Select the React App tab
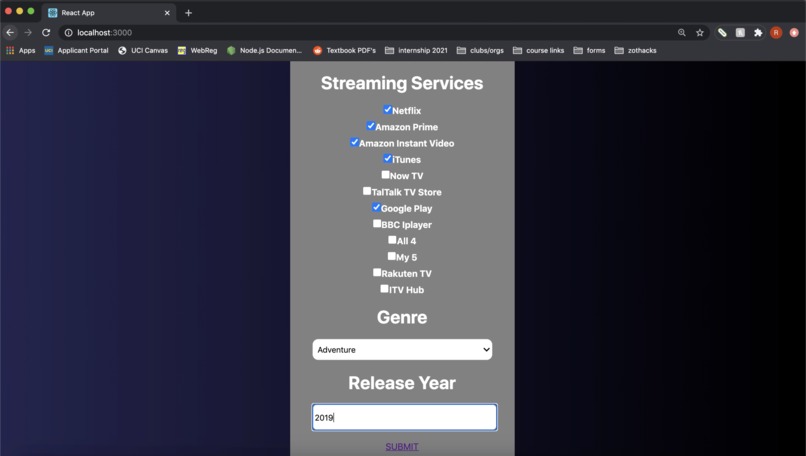806x456 pixels. (x=109, y=13)
